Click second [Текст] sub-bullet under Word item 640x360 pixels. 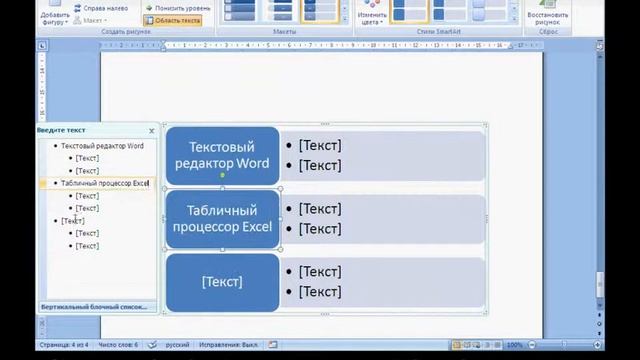click(87, 171)
